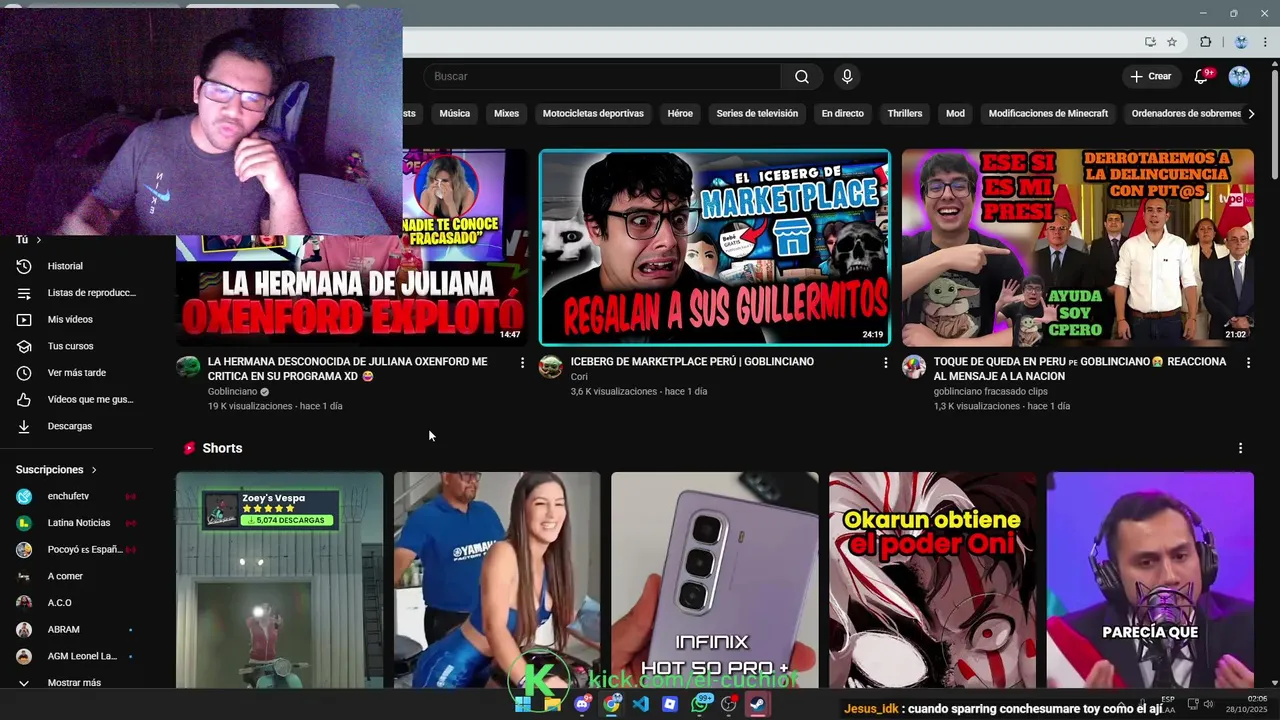Open Visual Studio Code from taskbar
The image size is (1280, 720).
click(641, 704)
